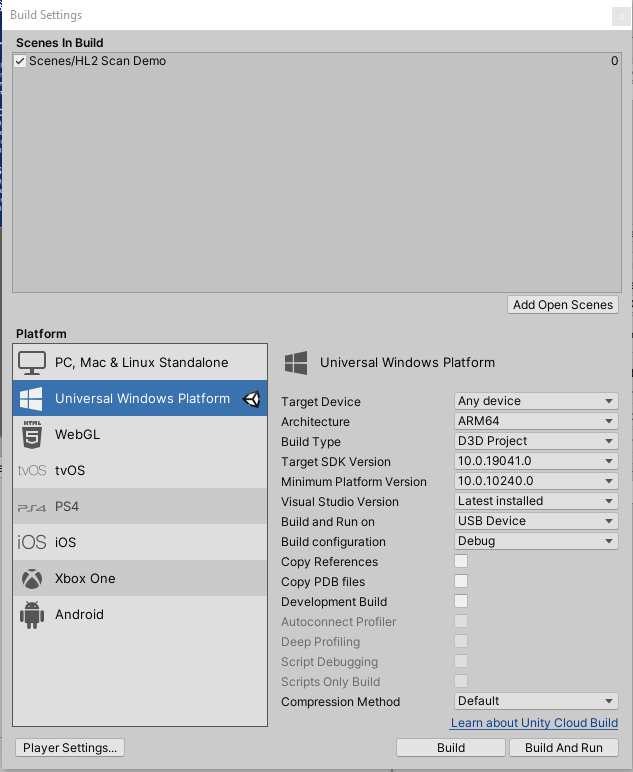Click the tvOS platform icon
This screenshot has height=772, width=633.
coord(32,471)
